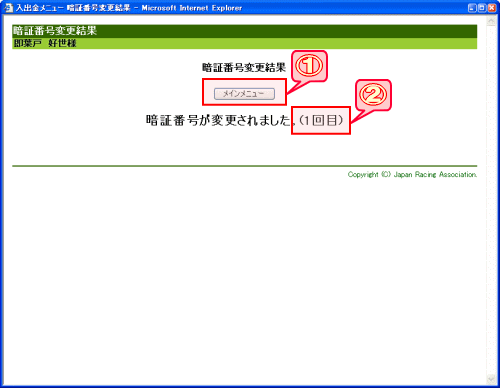Click the vertical scrollbar track
The image size is (500, 388).
[491, 200]
